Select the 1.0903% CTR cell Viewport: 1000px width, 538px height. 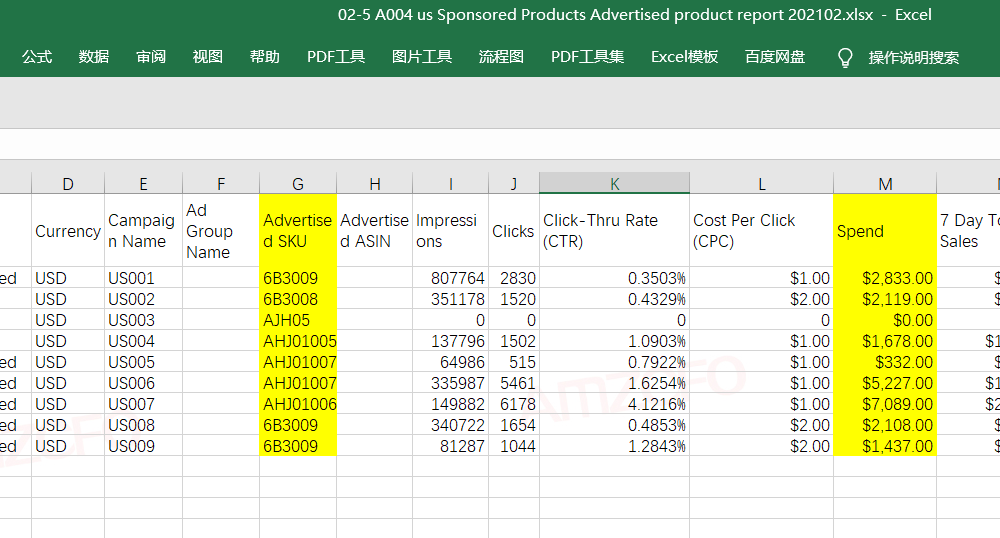click(614, 341)
